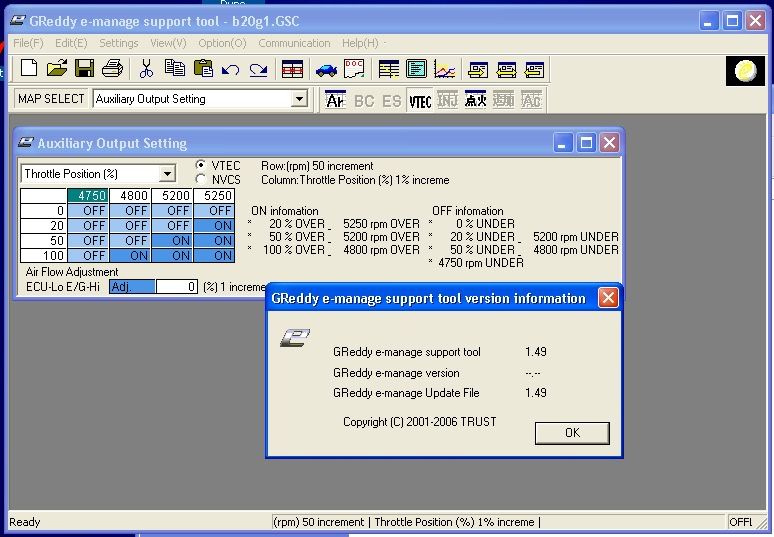Expand the Throttle Position (%) dropdown
This screenshot has width=774, height=537.
coord(167,174)
